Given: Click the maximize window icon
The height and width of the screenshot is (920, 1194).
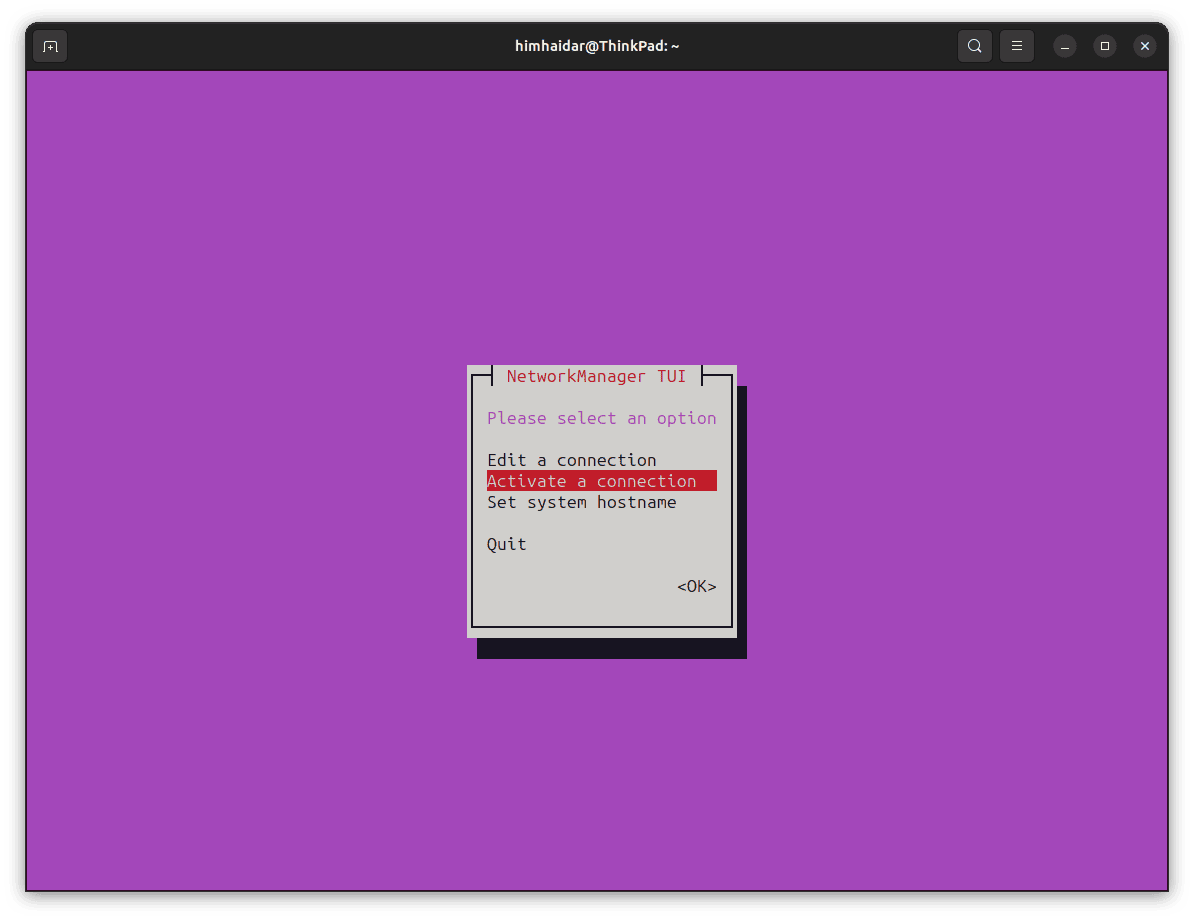Looking at the screenshot, I should [1104, 46].
